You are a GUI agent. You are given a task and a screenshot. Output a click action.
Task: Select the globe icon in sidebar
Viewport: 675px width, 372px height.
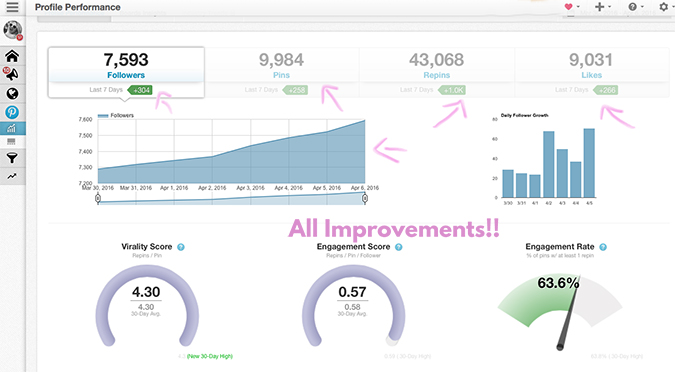[x=12, y=93]
